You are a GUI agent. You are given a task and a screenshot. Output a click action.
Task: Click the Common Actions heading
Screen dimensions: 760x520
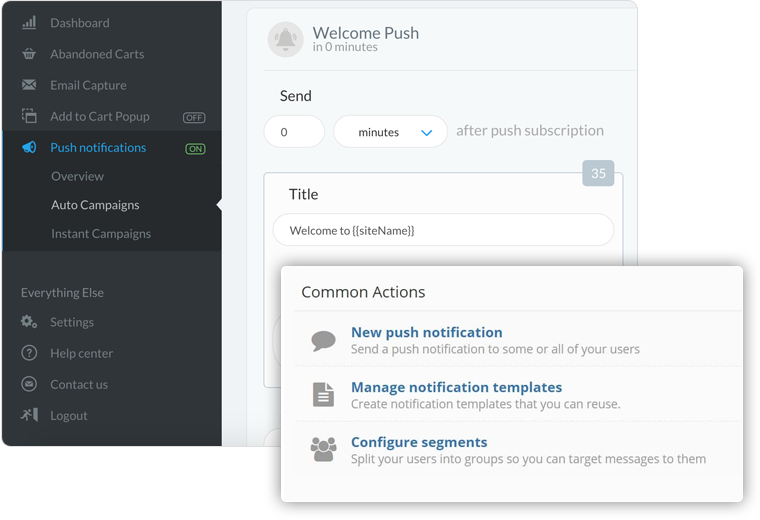(363, 292)
